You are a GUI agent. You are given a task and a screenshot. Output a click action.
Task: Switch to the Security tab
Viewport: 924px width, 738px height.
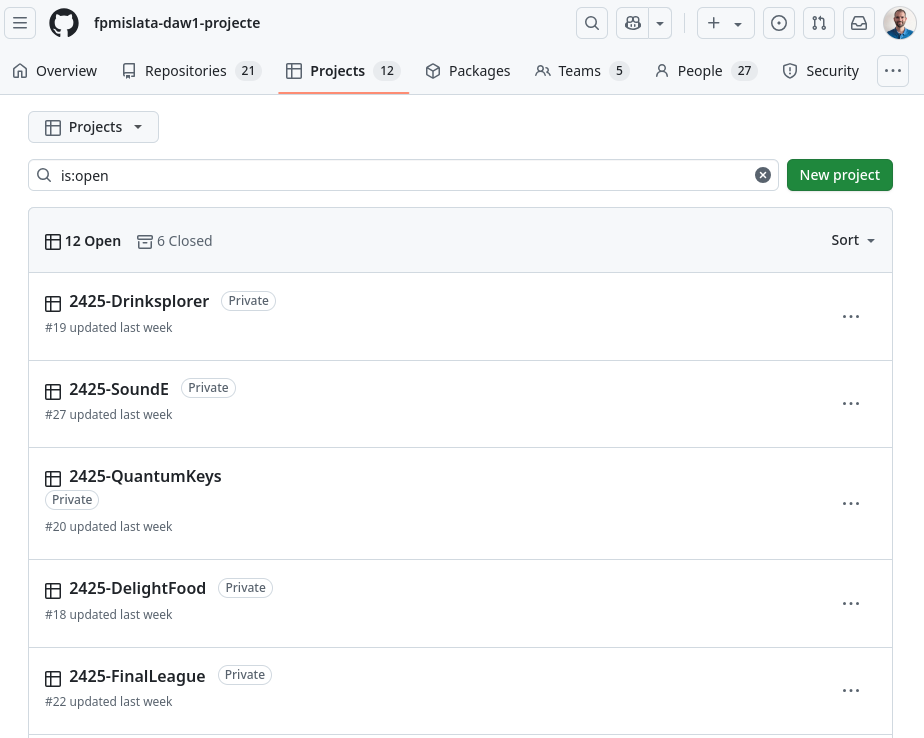820,71
